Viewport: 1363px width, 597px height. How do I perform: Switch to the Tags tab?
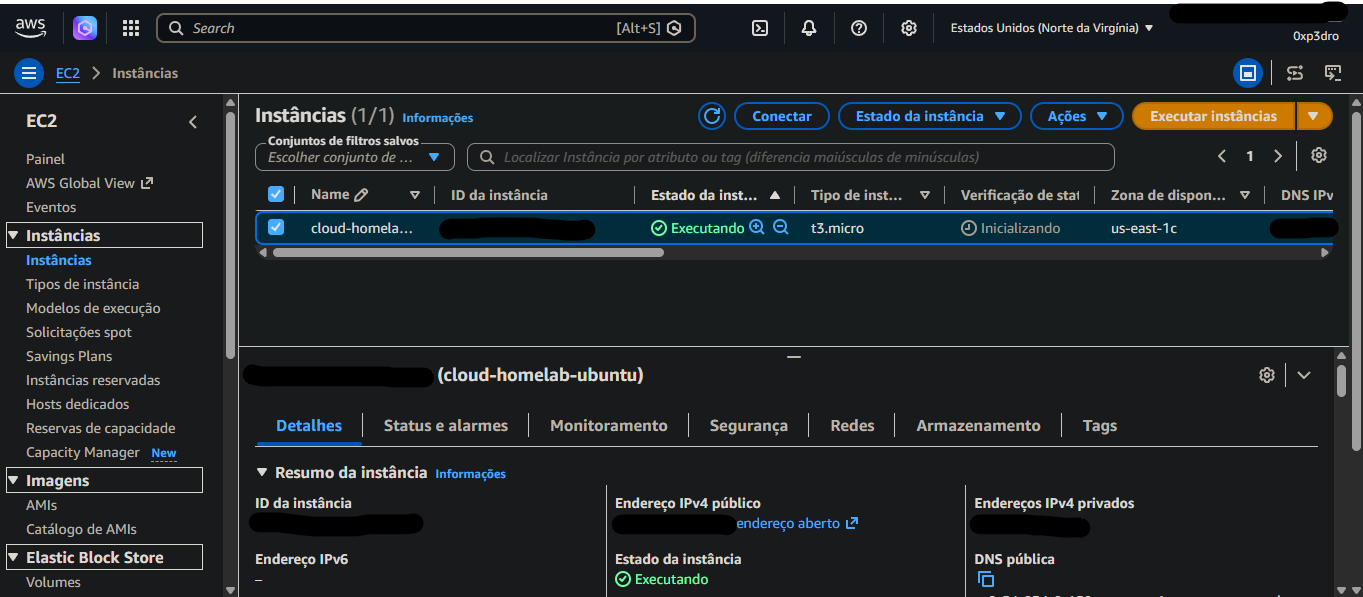tap(1100, 425)
